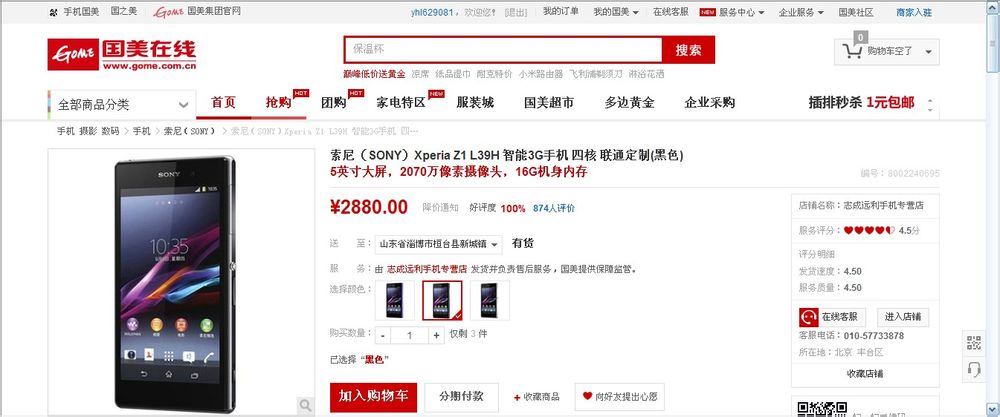Click the 手机国美 mobile icon link

click(x=74, y=11)
